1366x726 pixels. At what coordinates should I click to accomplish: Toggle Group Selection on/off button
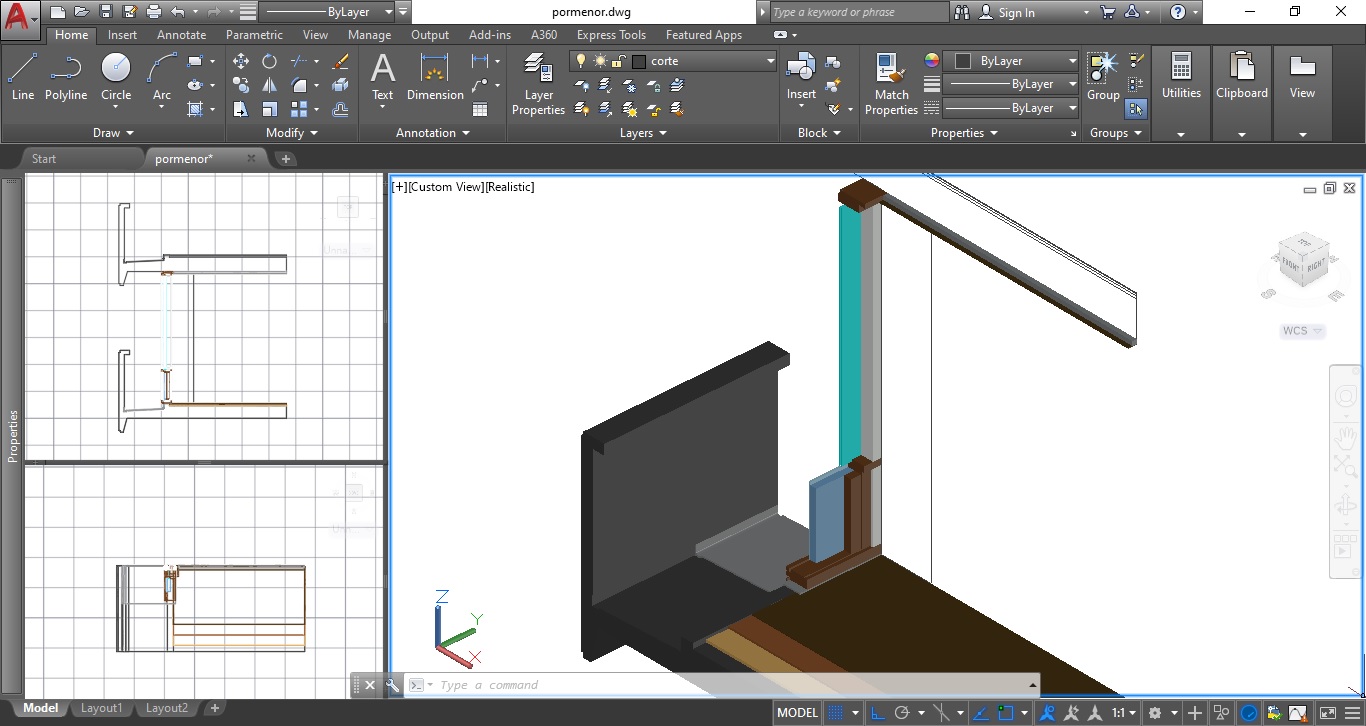click(1136, 109)
